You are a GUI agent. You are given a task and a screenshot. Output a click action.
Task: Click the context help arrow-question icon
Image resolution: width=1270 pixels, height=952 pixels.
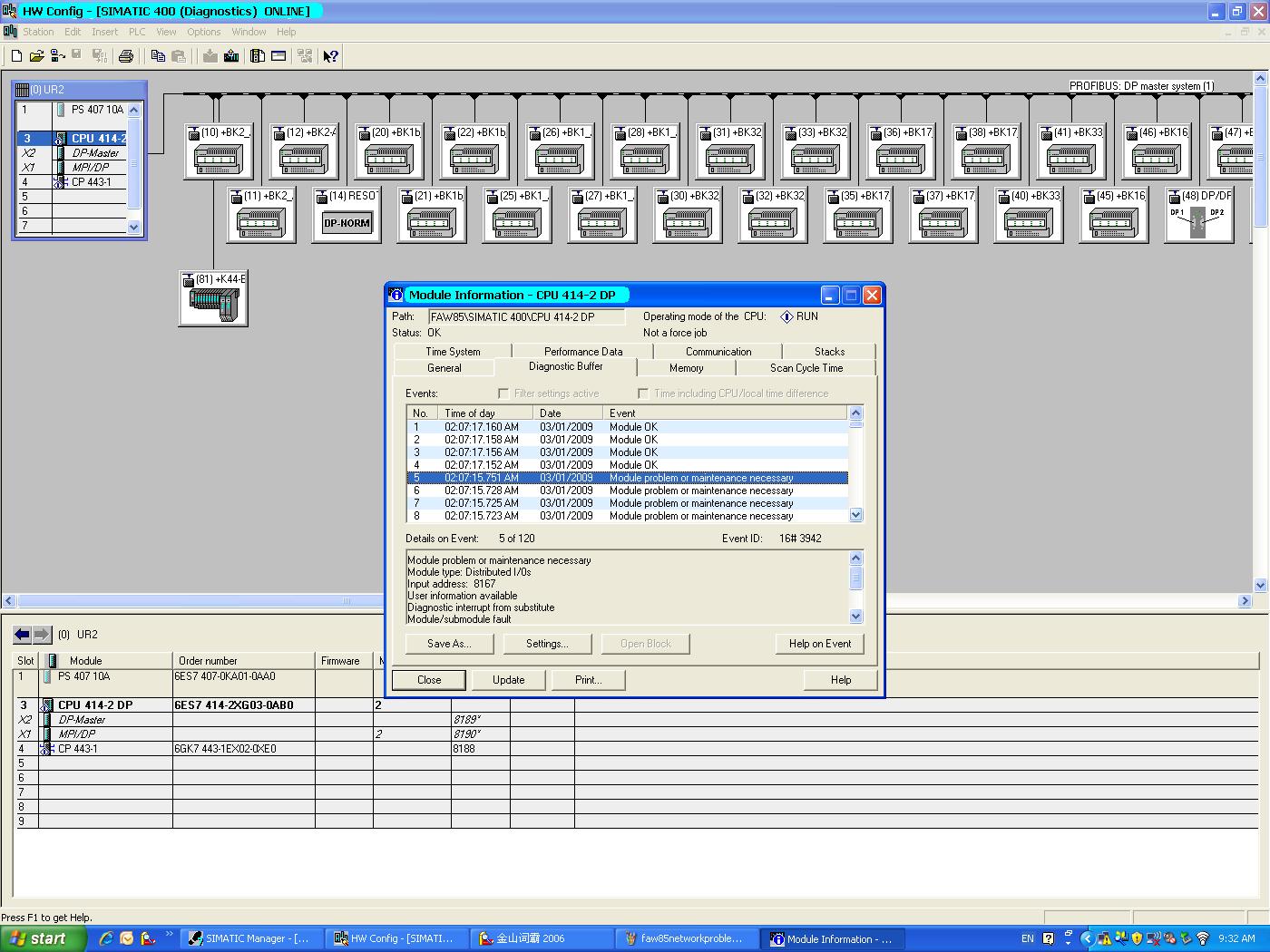(x=331, y=56)
